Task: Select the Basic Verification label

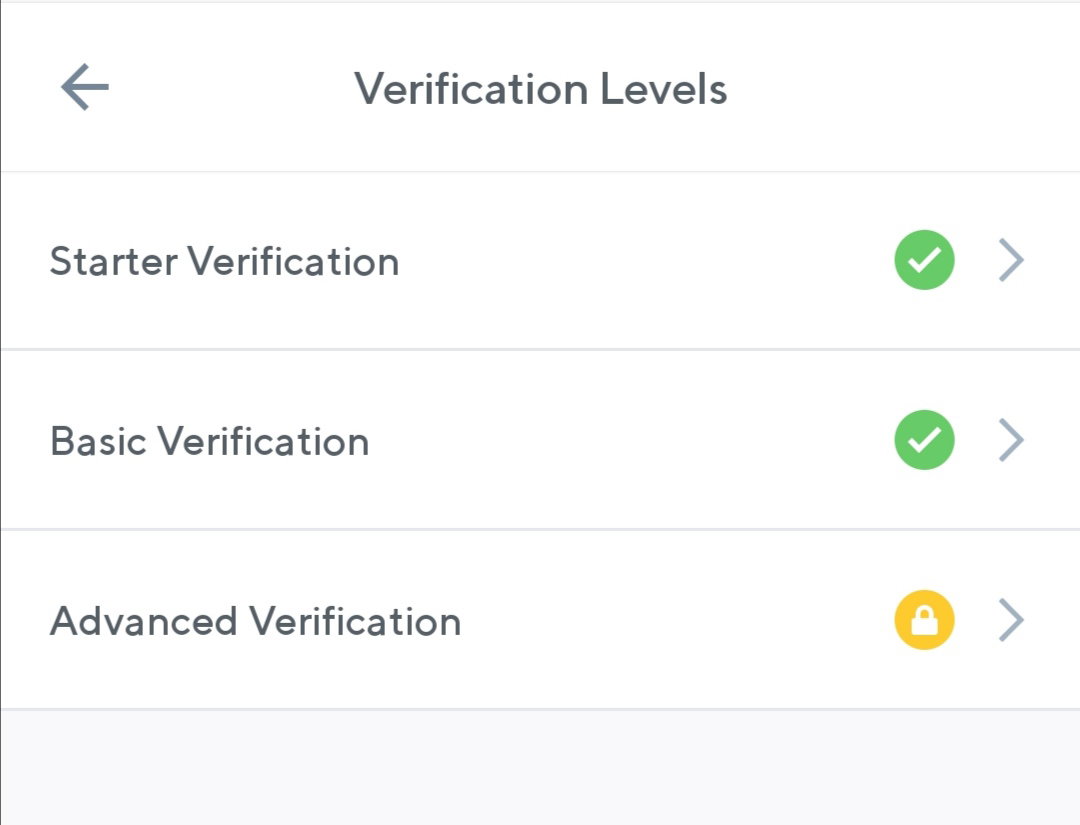Action: (x=209, y=441)
